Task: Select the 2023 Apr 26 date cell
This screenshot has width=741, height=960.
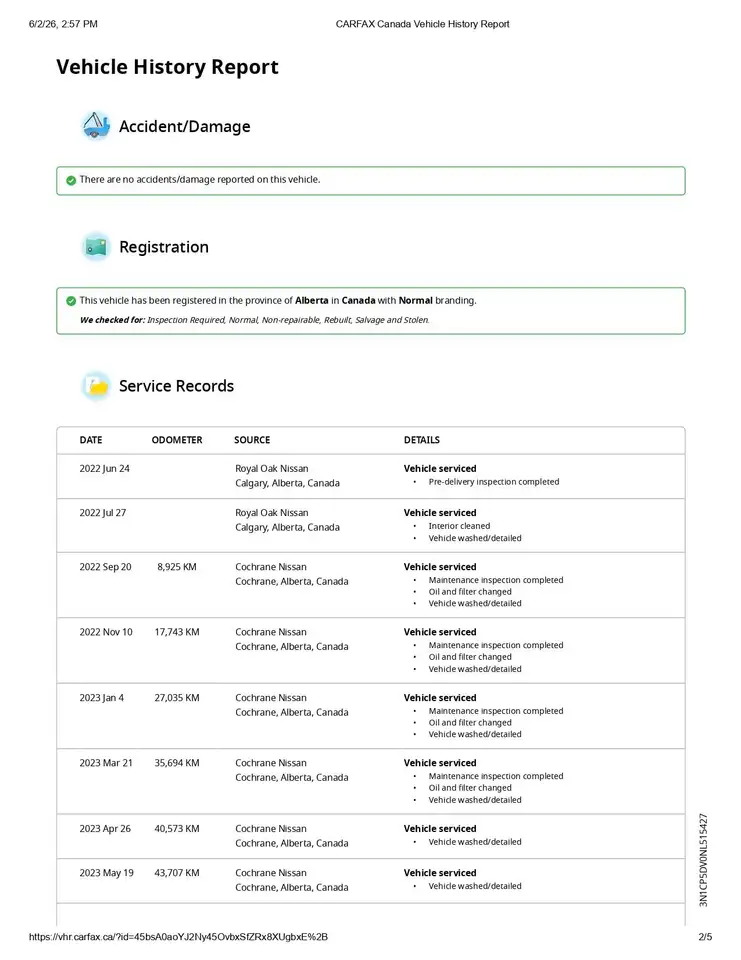Action: click(105, 828)
